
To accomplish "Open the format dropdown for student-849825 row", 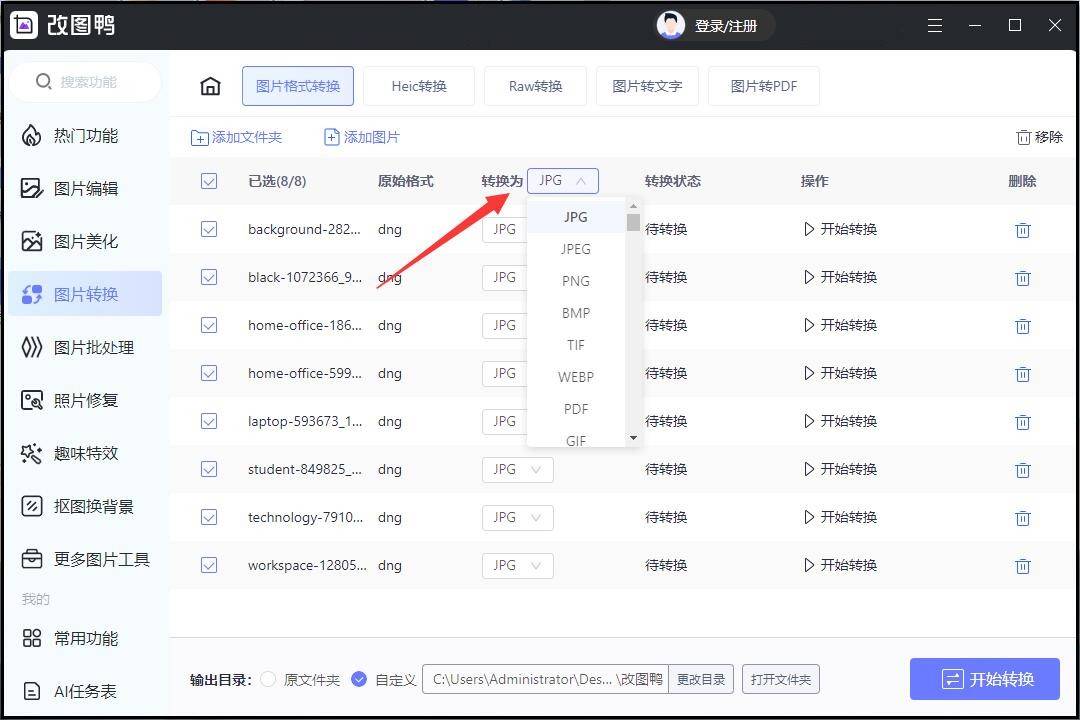I will [517, 469].
